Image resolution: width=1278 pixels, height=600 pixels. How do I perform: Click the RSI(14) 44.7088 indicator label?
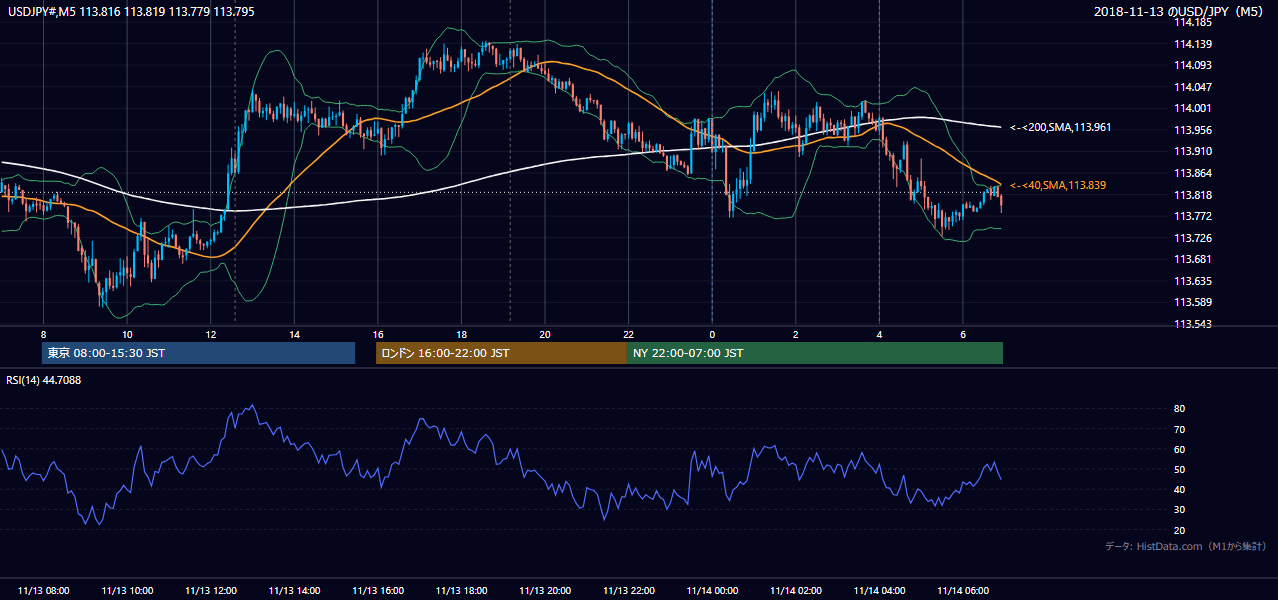click(x=43, y=380)
